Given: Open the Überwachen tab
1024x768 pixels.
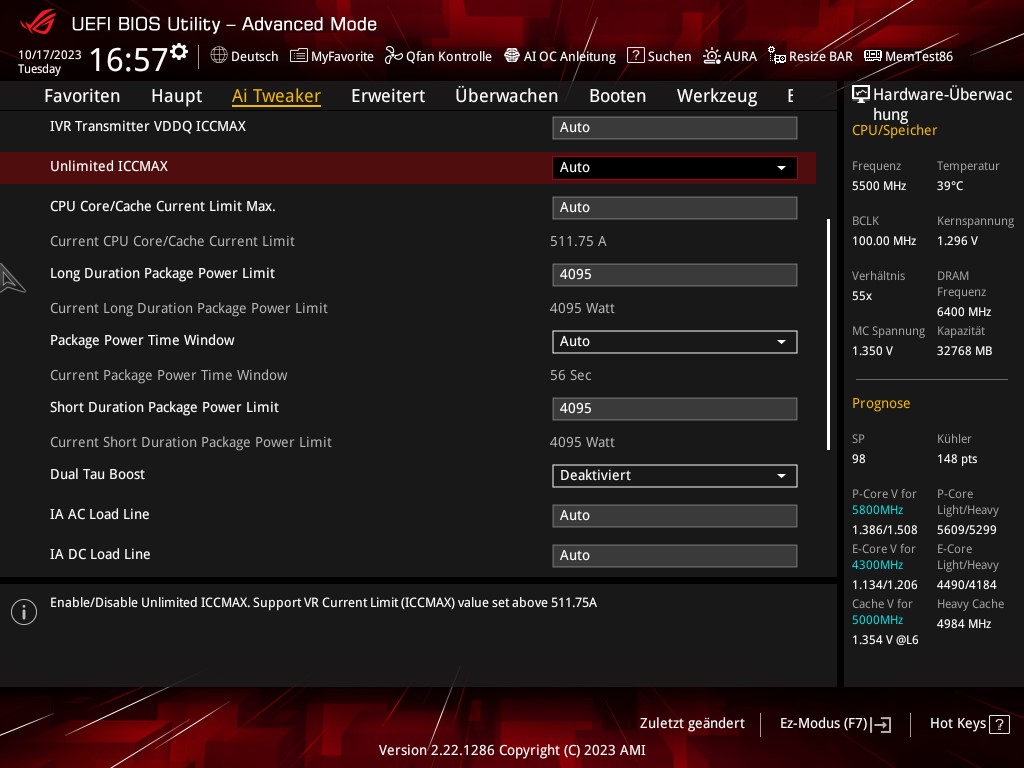Looking at the screenshot, I should pos(507,96).
